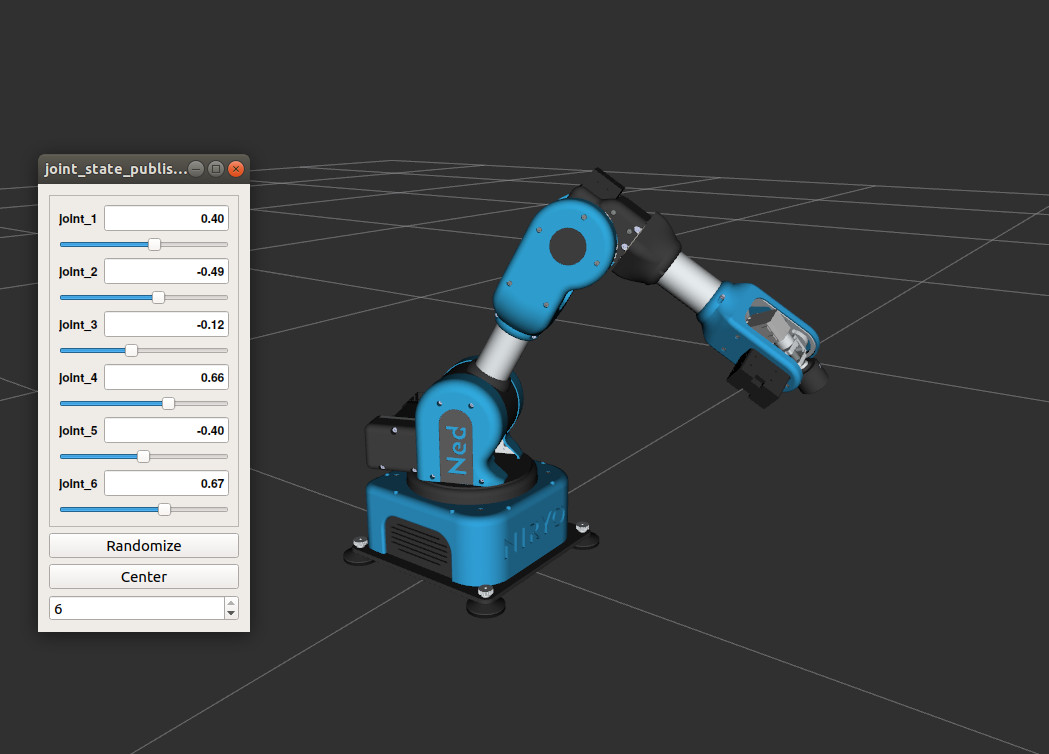Maximize the joint_state_publisher window
This screenshot has width=1049, height=754.
tap(215, 169)
